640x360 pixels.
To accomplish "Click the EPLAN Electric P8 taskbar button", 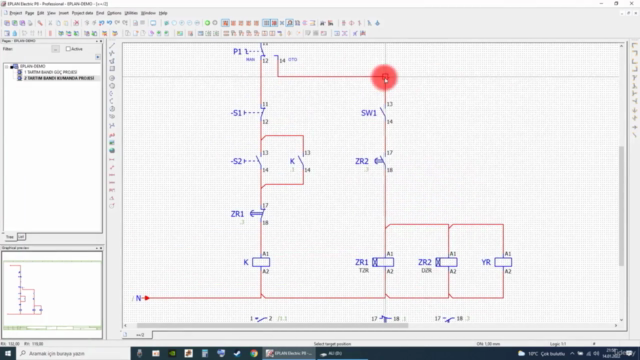I will pos(289,353).
